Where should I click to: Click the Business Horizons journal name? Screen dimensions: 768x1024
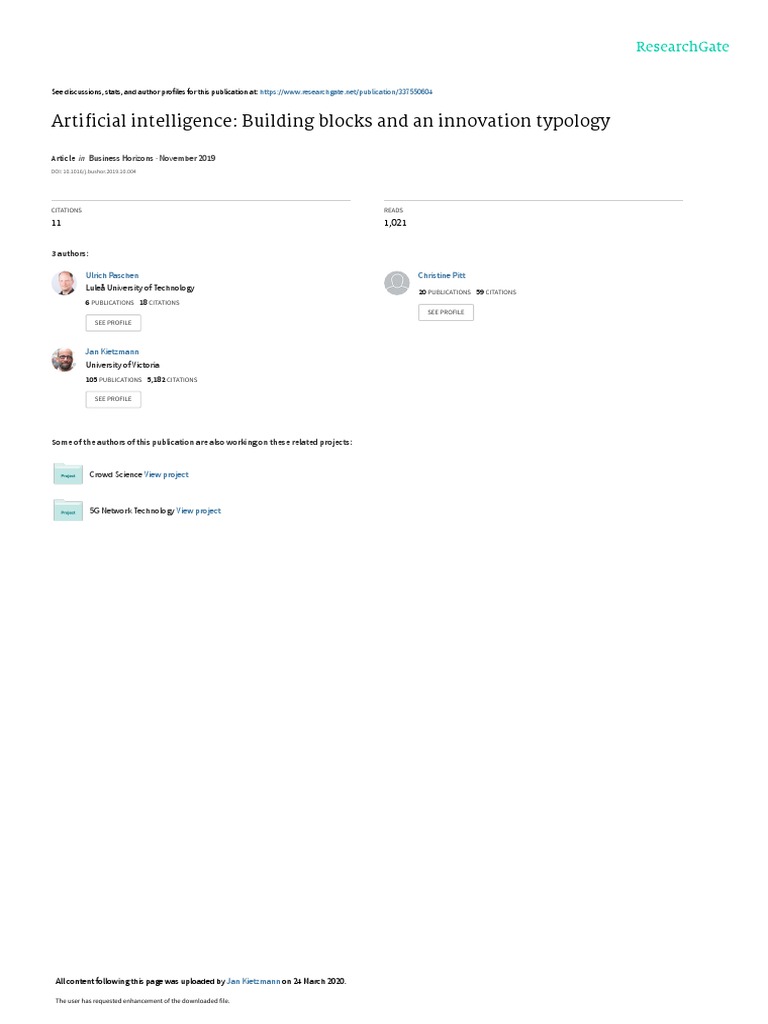(x=121, y=158)
